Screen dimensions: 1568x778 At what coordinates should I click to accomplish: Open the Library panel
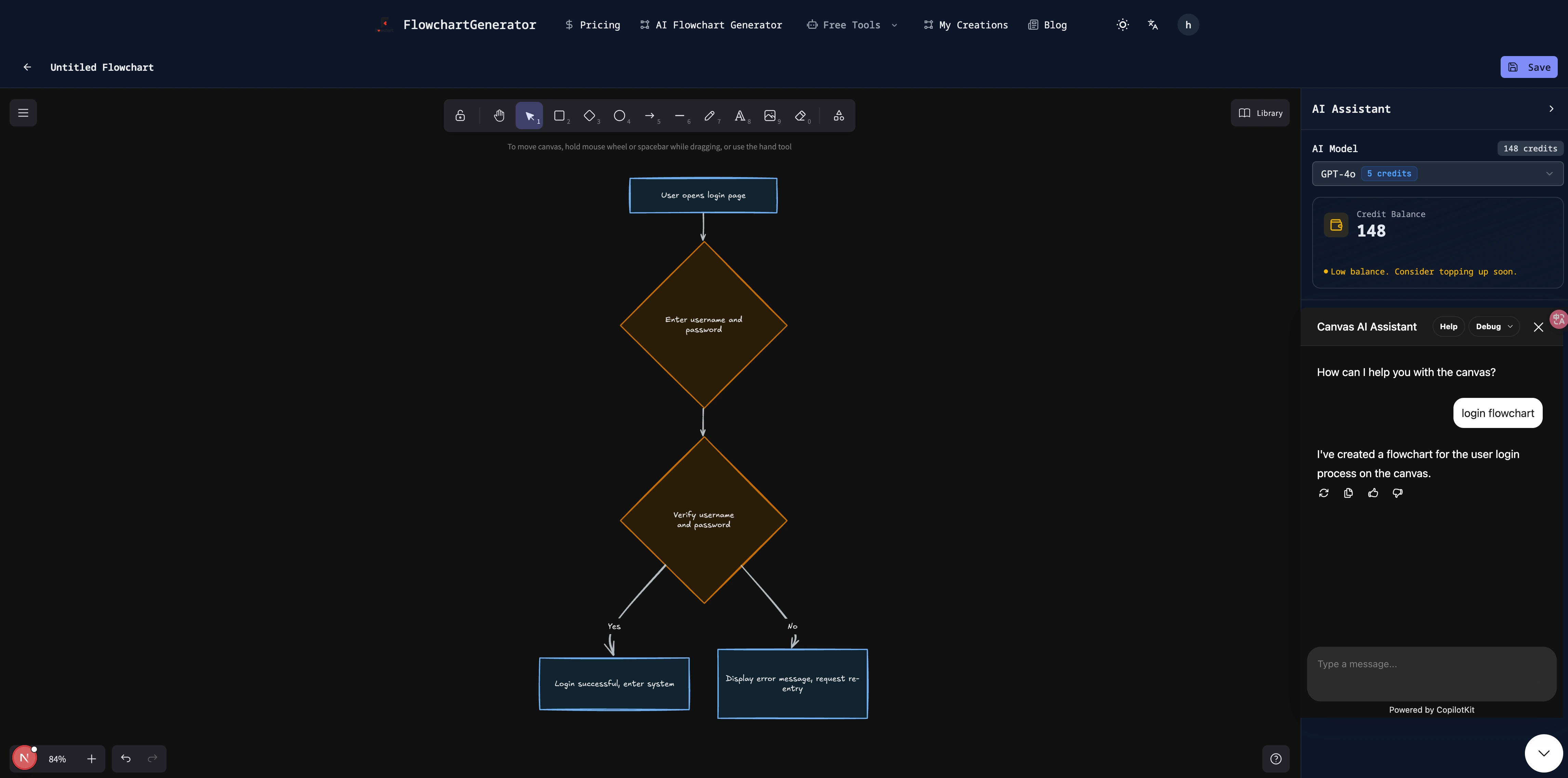tap(1260, 113)
